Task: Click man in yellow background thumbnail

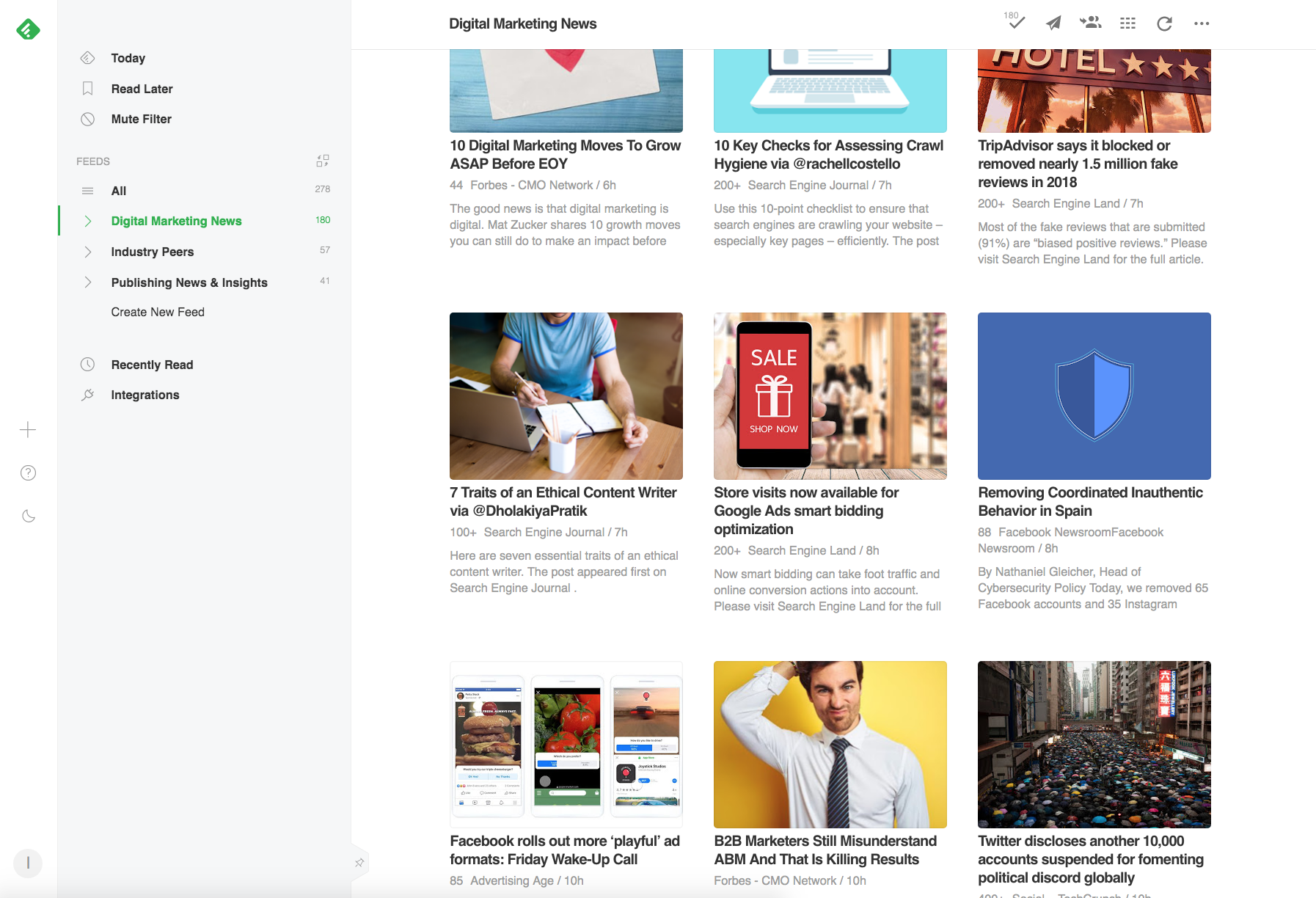Action: pyautogui.click(x=830, y=745)
